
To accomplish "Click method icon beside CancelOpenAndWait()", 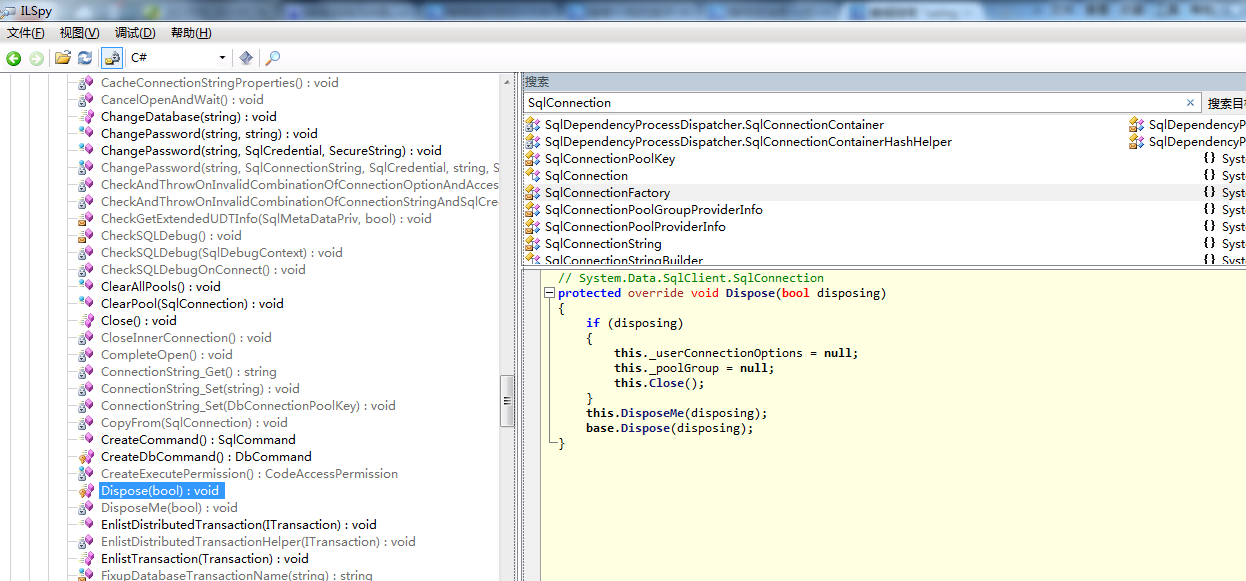I will pos(87,100).
